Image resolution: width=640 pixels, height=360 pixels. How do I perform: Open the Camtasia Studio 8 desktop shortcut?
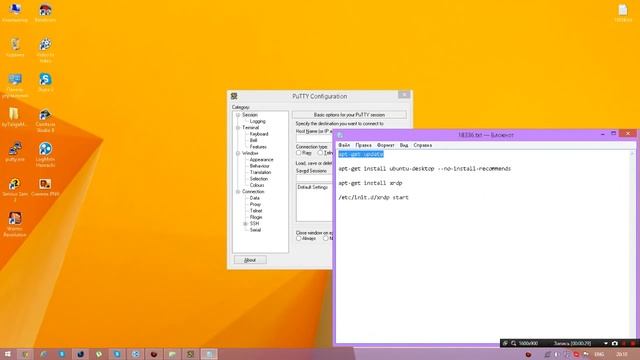click(x=45, y=120)
